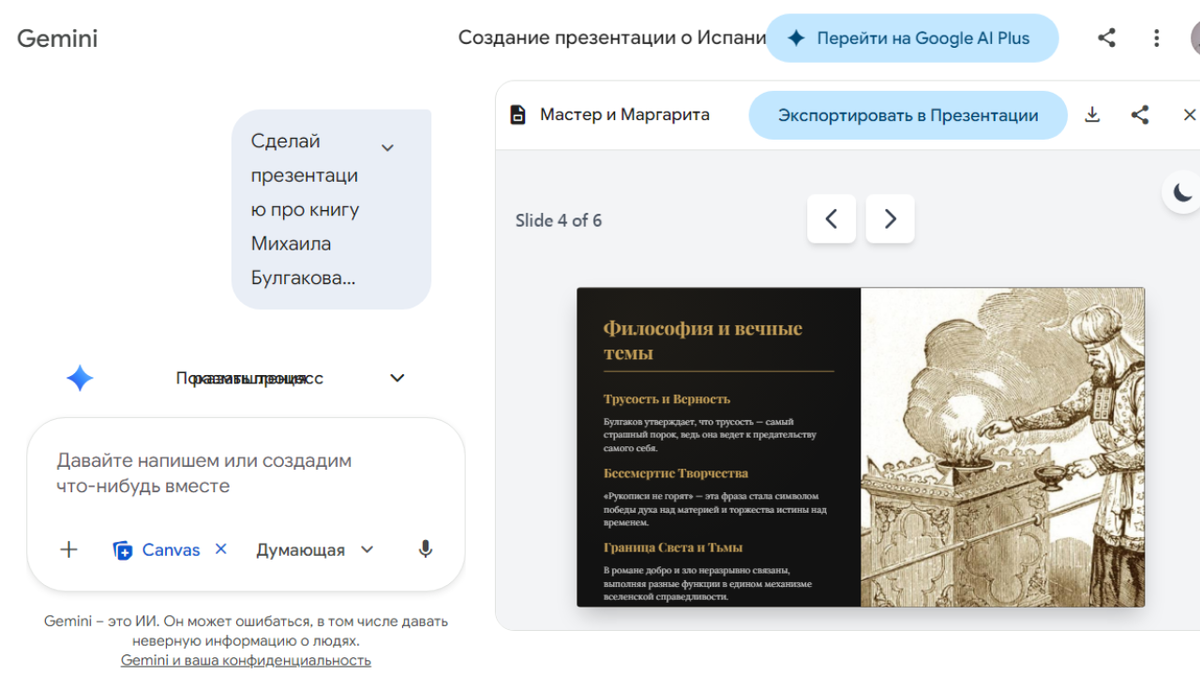The width and height of the screenshot is (1200, 675).
Task: Go to previous slide arrow
Action: click(x=831, y=219)
